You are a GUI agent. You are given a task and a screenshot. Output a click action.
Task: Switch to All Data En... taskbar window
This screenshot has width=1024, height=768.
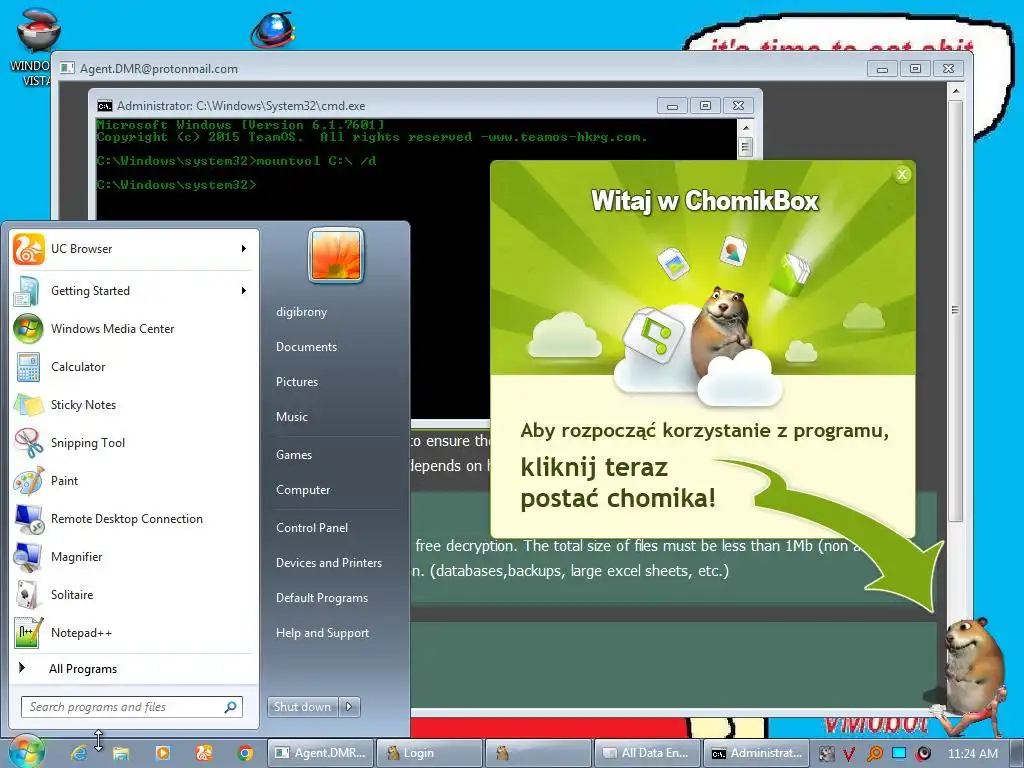pyautogui.click(x=647, y=753)
